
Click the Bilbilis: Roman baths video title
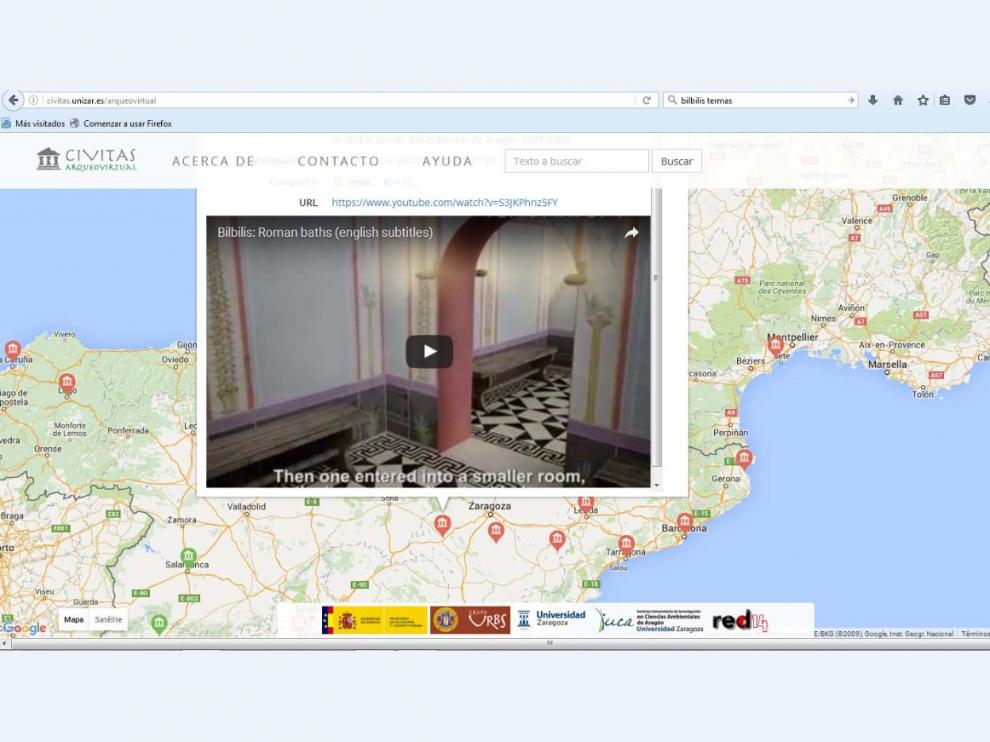325,232
